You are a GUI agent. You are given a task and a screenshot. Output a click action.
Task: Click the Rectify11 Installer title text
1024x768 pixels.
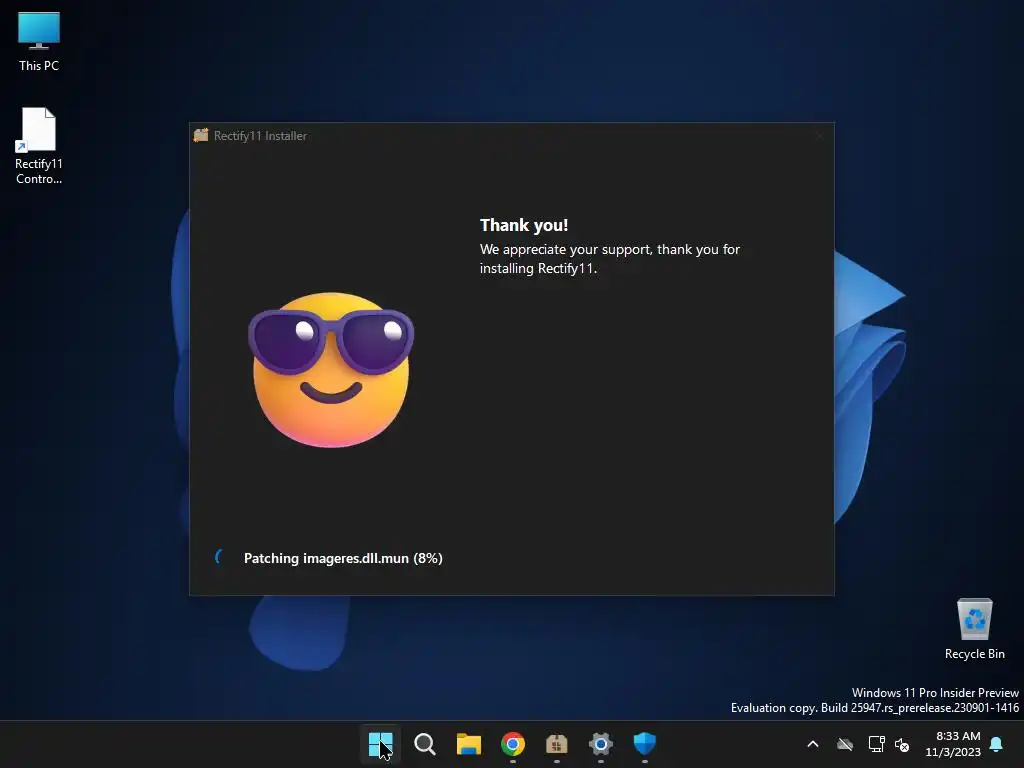point(260,136)
